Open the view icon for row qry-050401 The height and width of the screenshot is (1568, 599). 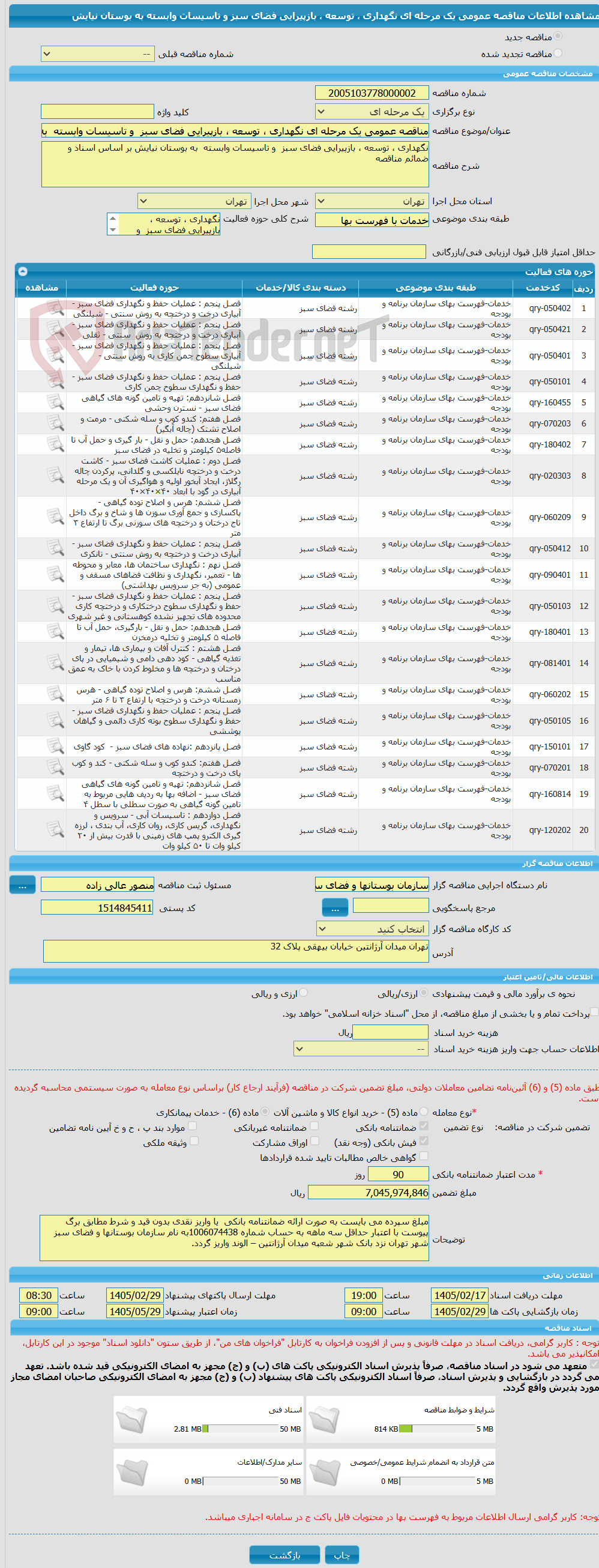coord(55,356)
